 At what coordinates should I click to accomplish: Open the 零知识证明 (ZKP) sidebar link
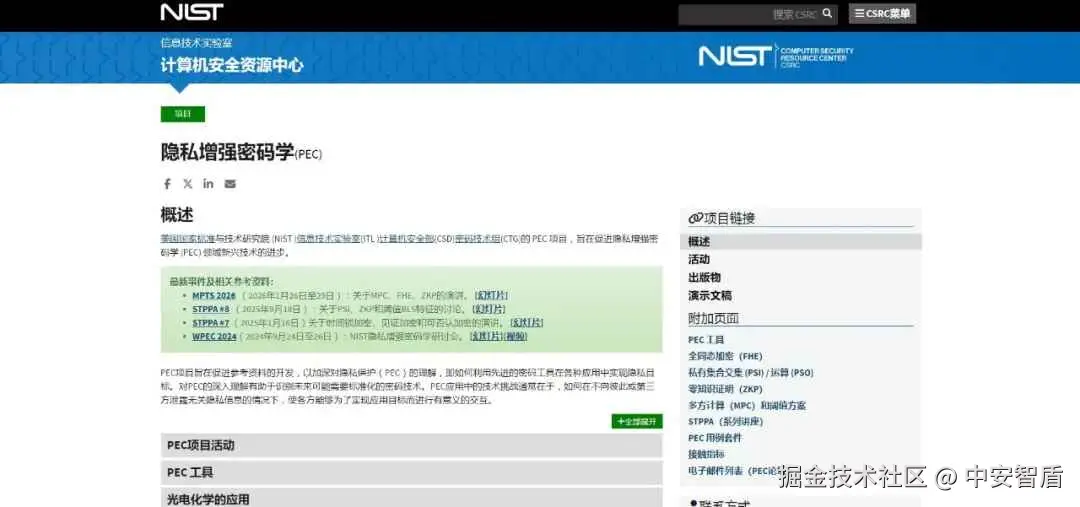725,389
